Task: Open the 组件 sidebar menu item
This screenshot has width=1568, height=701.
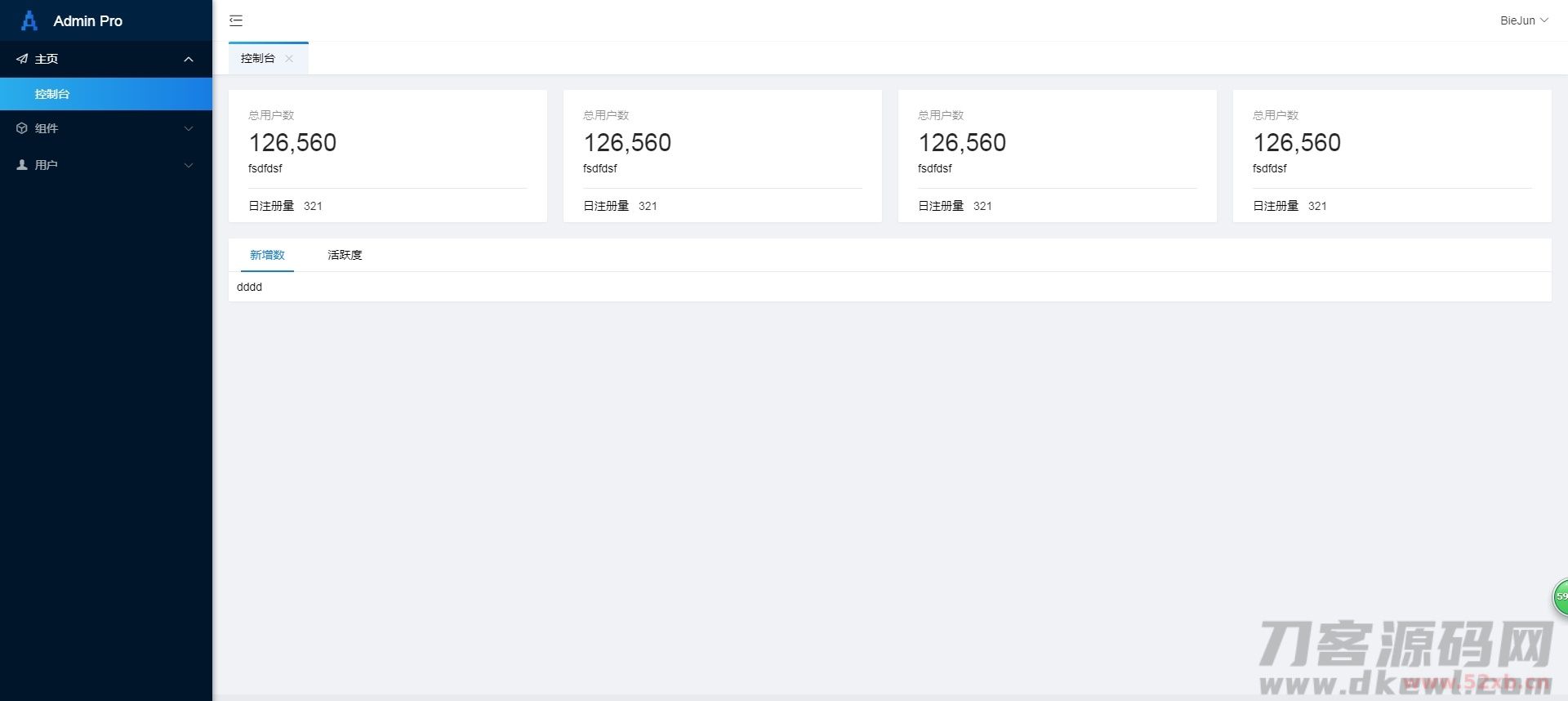Action: (x=47, y=128)
